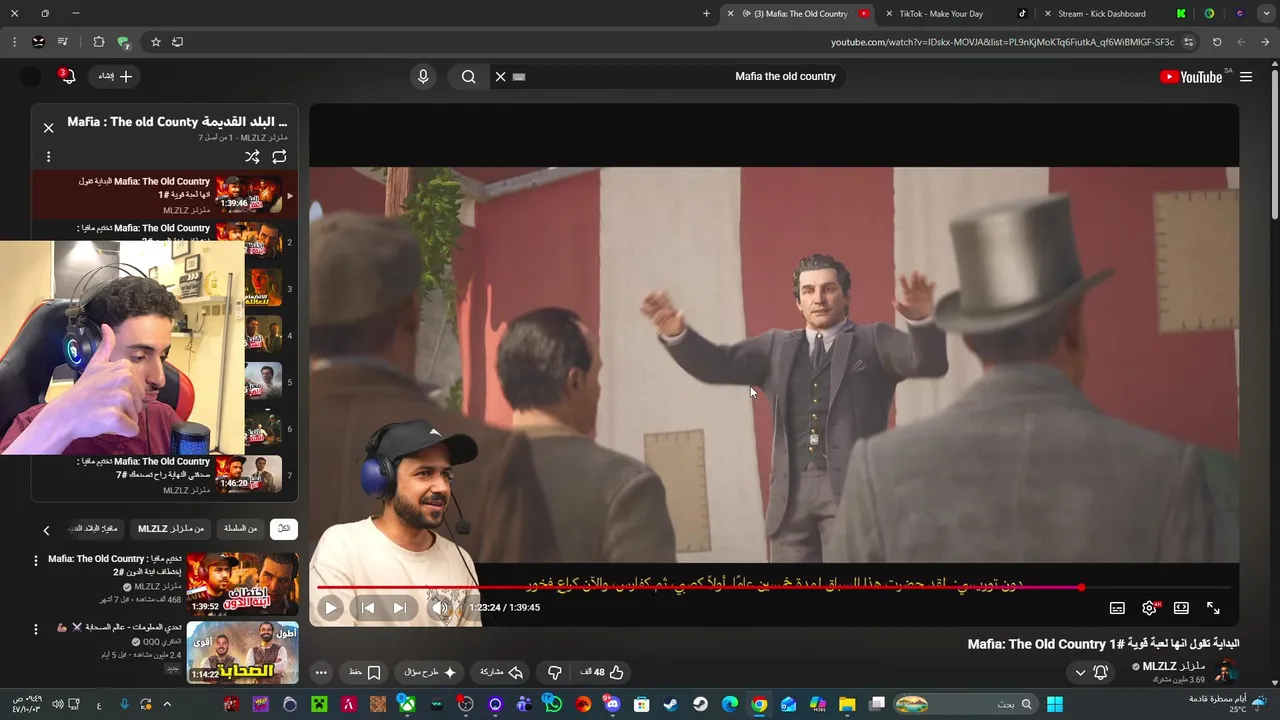The height and width of the screenshot is (720, 1280).
Task: Open playlist options three-dot menu
Action: pyautogui.click(x=48, y=157)
